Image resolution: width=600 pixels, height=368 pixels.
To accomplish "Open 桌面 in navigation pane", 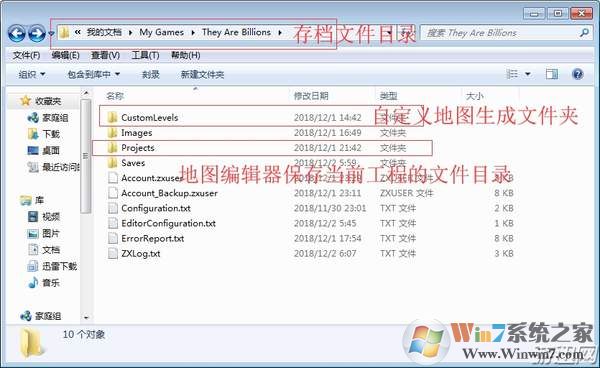I will pos(51,151).
